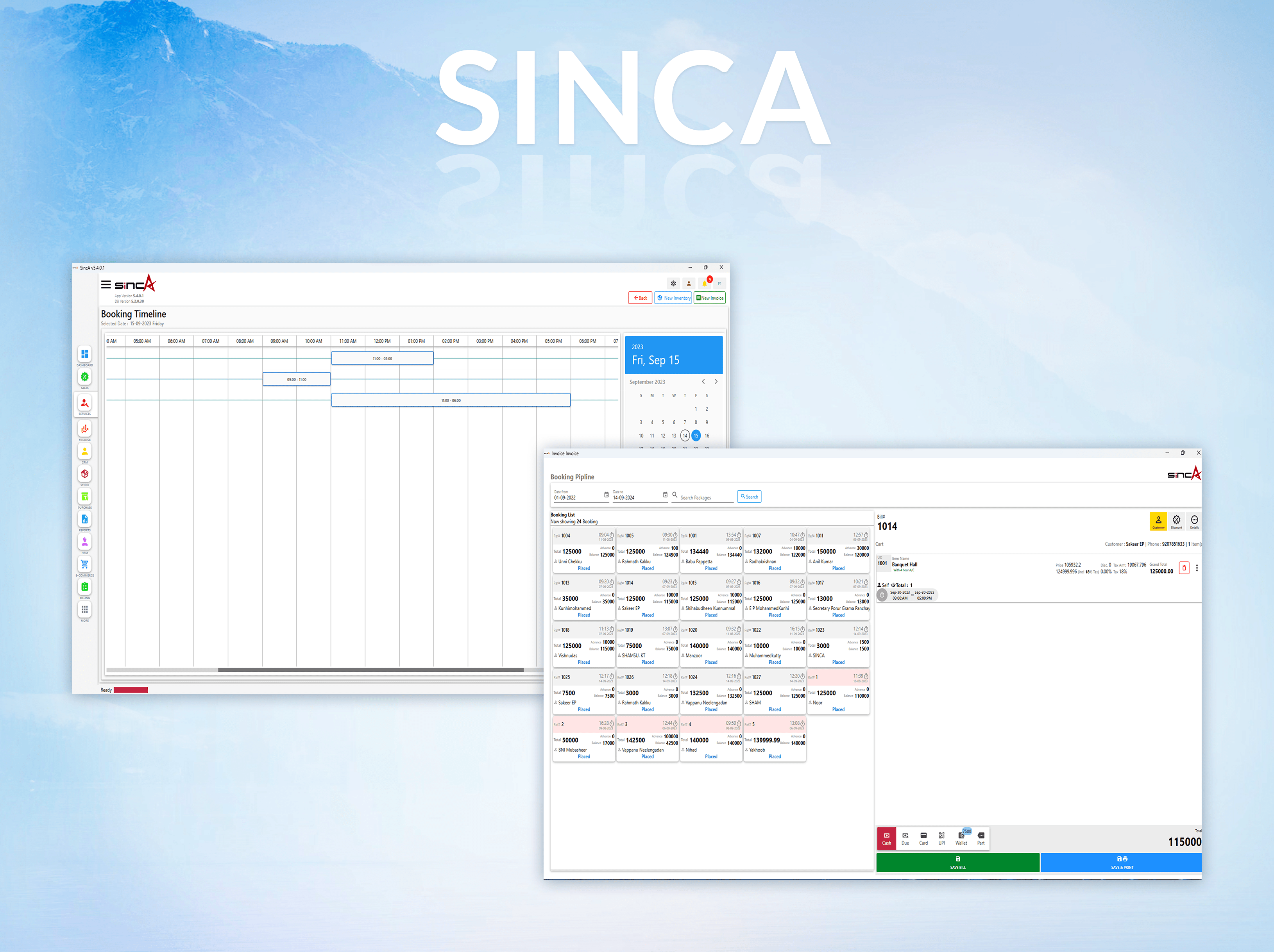
Task: Click the green SAVE BILL button
Action: point(957,862)
